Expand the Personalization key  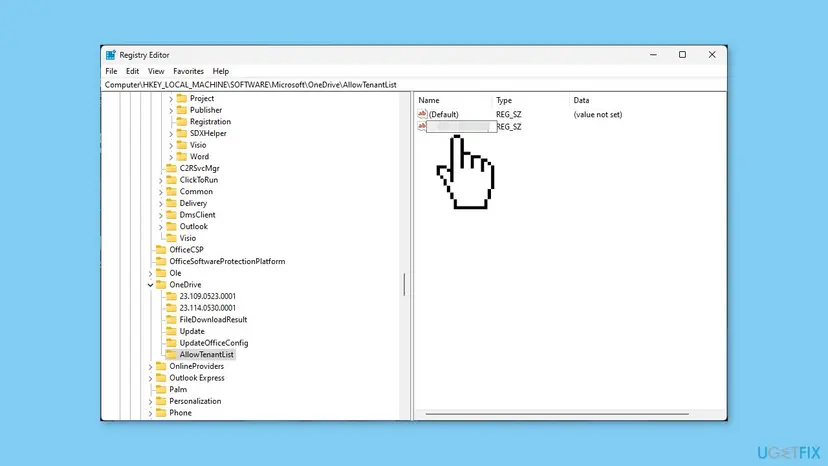pyautogui.click(x=150, y=401)
